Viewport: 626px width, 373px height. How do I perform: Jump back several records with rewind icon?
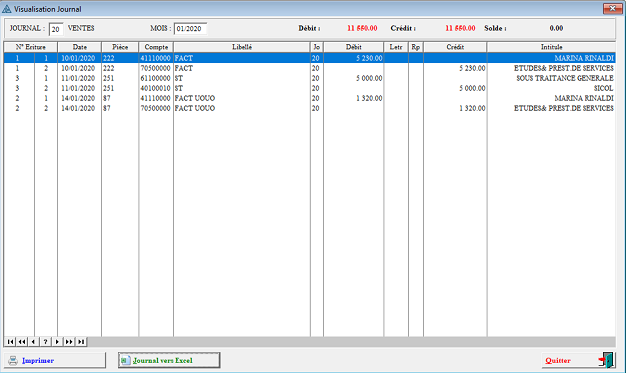pos(22,342)
